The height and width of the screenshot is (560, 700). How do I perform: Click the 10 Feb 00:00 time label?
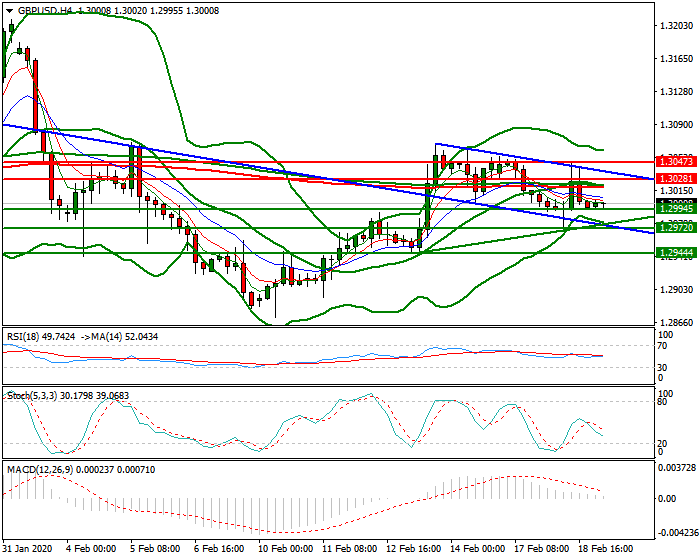tap(285, 548)
